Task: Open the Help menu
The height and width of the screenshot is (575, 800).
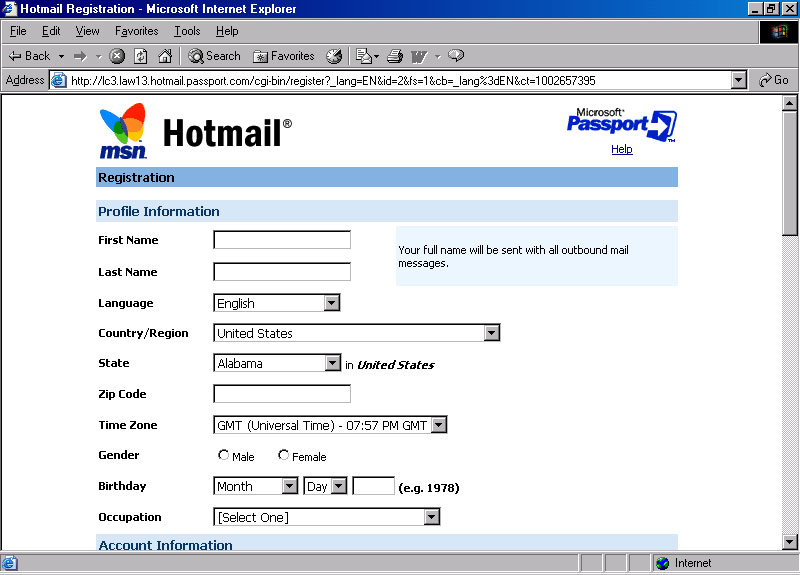Action: pos(227,31)
